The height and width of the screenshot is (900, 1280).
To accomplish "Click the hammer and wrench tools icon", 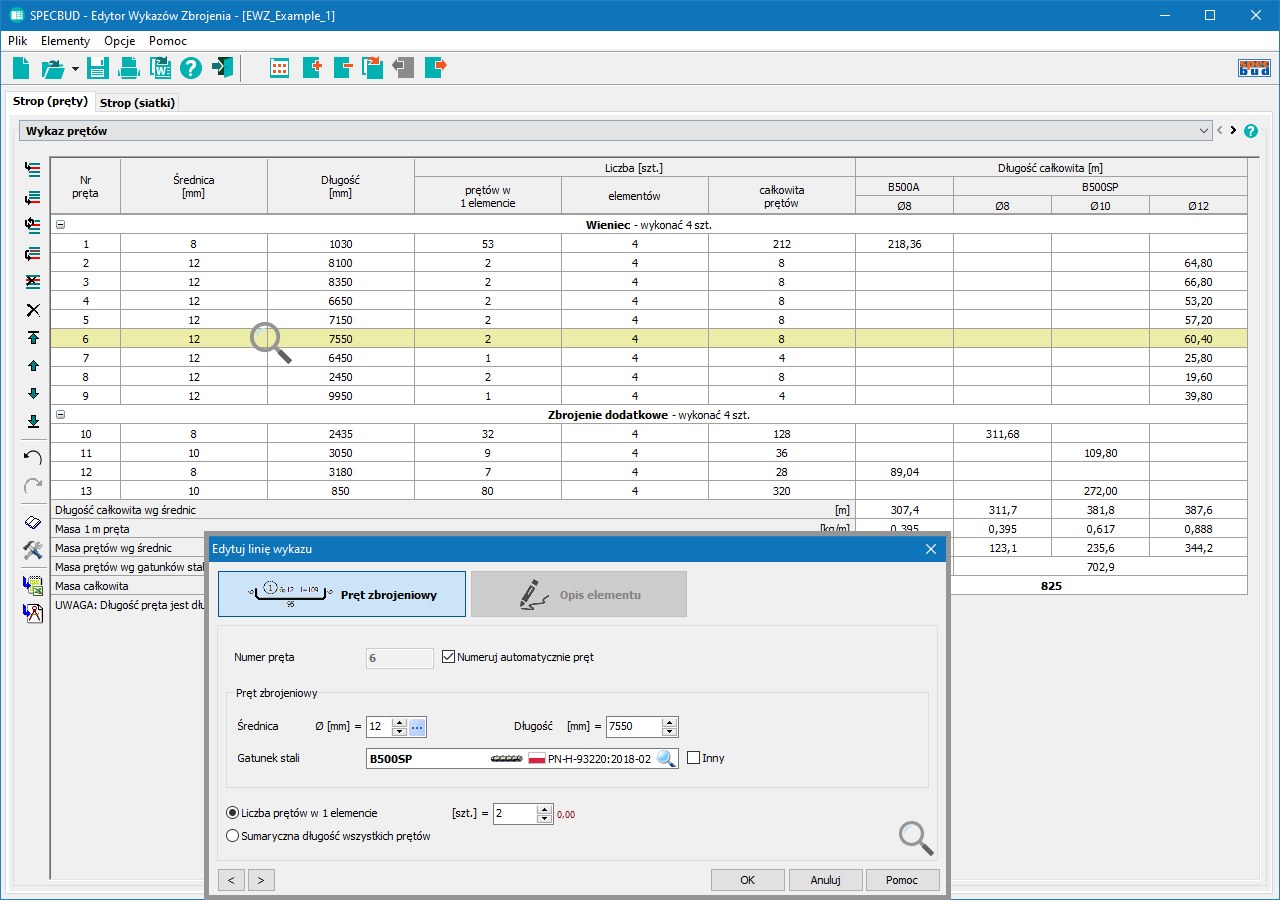I will pyautogui.click(x=33, y=550).
